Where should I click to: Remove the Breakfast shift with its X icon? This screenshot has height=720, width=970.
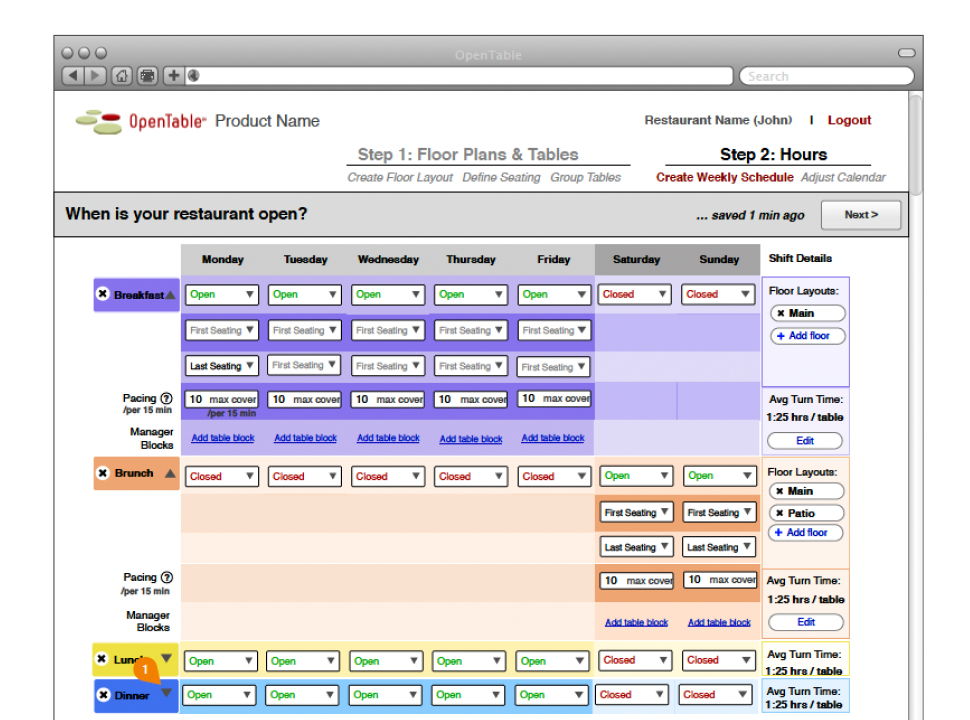[x=102, y=295]
